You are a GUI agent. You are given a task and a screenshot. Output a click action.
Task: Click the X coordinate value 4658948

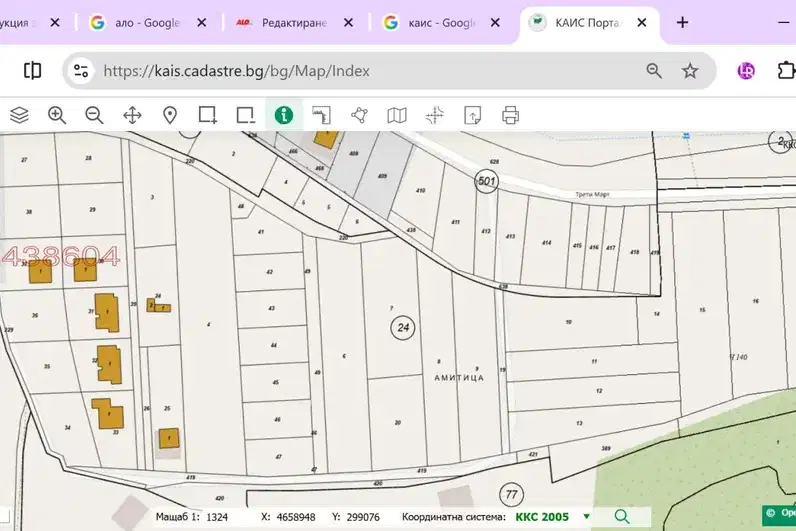click(296, 517)
